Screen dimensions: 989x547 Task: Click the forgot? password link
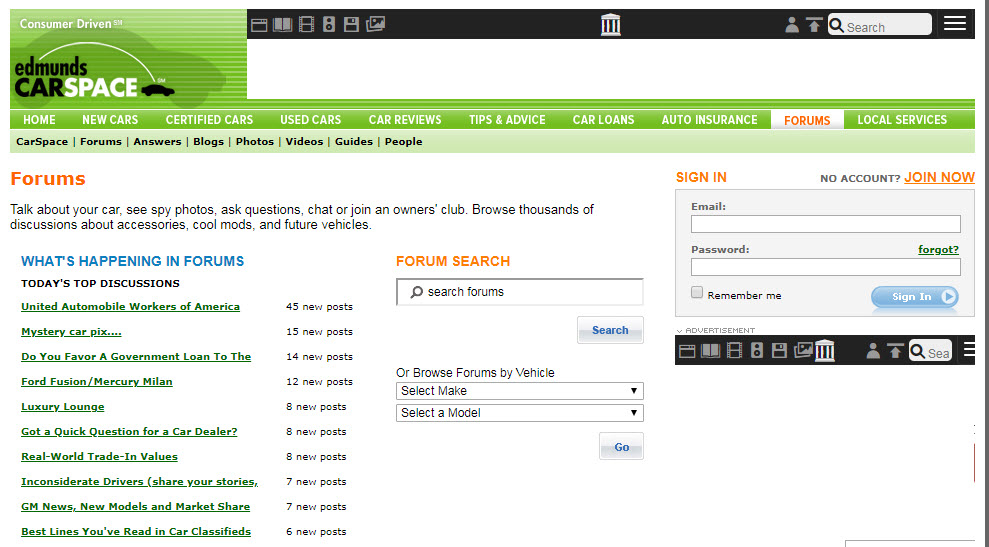[939, 250]
